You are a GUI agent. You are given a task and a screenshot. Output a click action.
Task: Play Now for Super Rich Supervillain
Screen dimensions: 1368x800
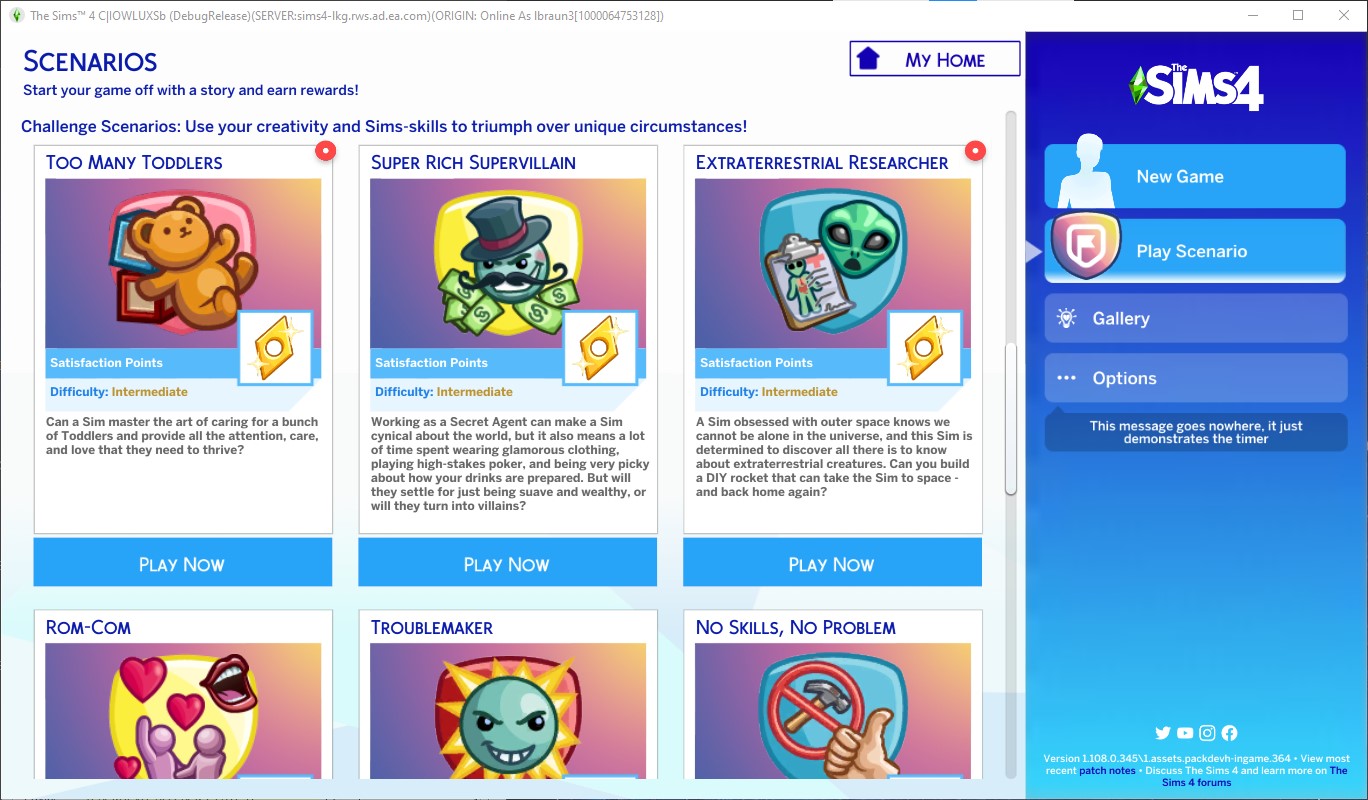[x=508, y=563]
